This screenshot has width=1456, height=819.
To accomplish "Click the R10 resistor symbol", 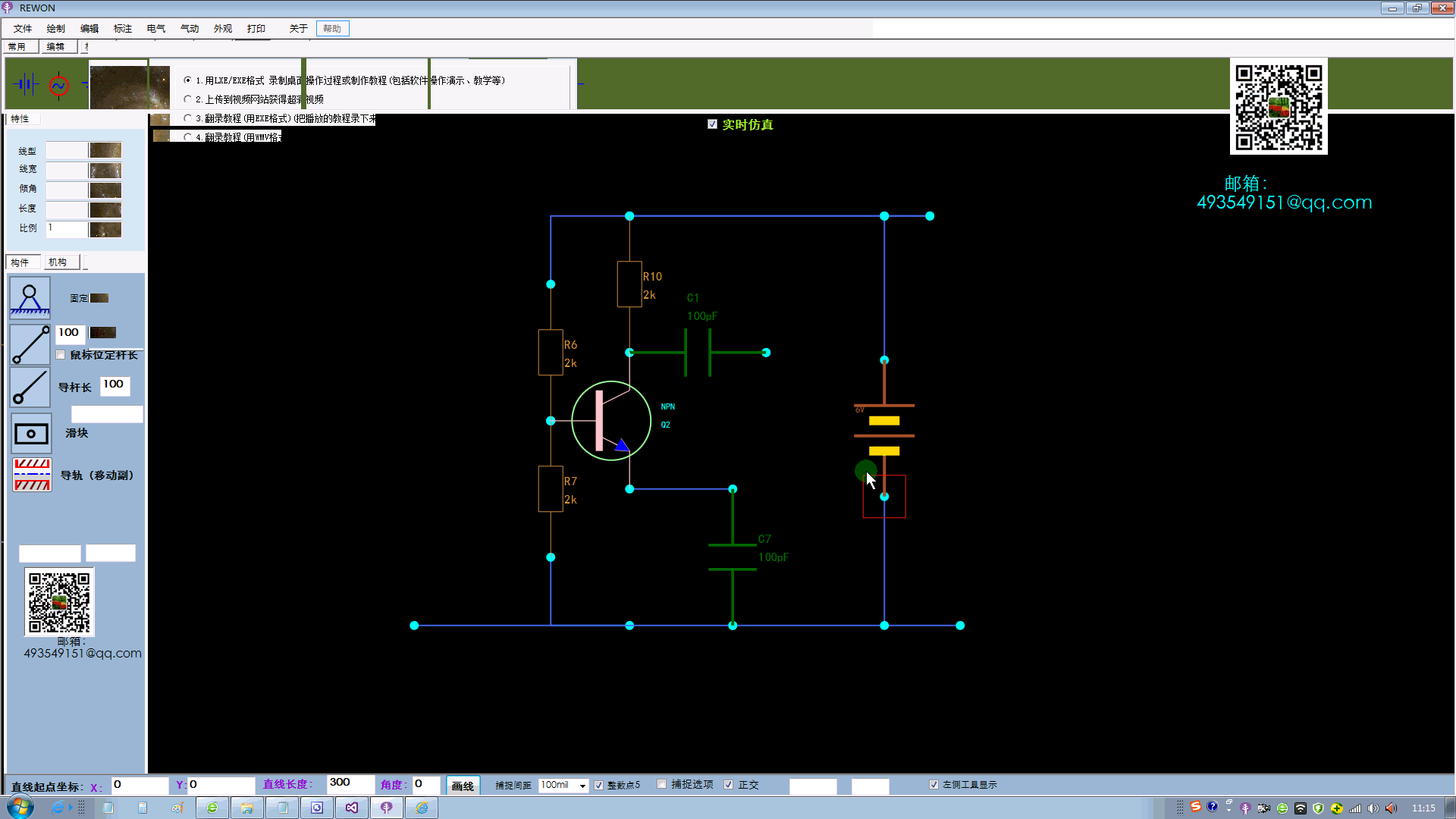I will point(629,284).
